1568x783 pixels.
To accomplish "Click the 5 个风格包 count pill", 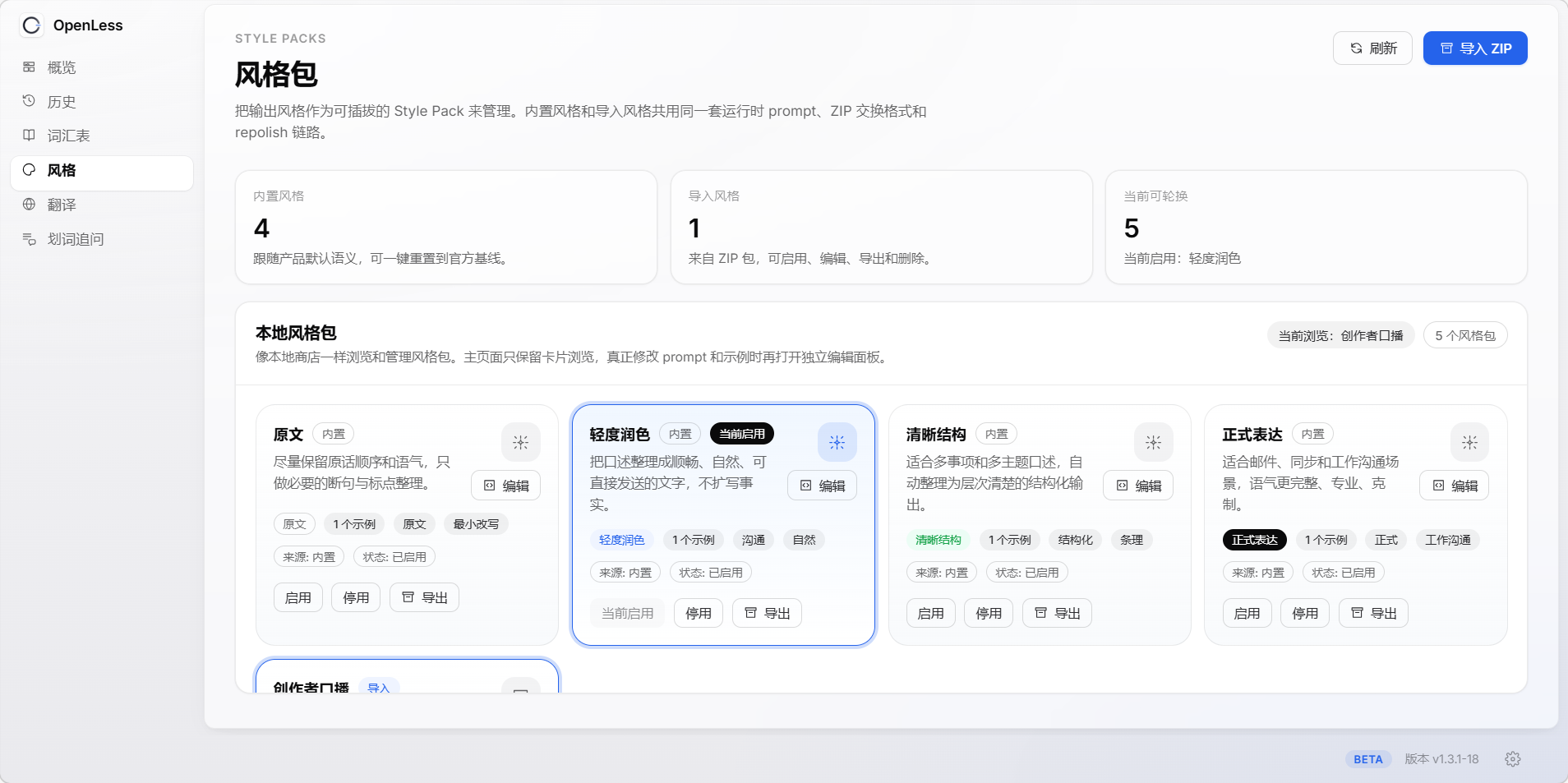I will [x=1465, y=335].
